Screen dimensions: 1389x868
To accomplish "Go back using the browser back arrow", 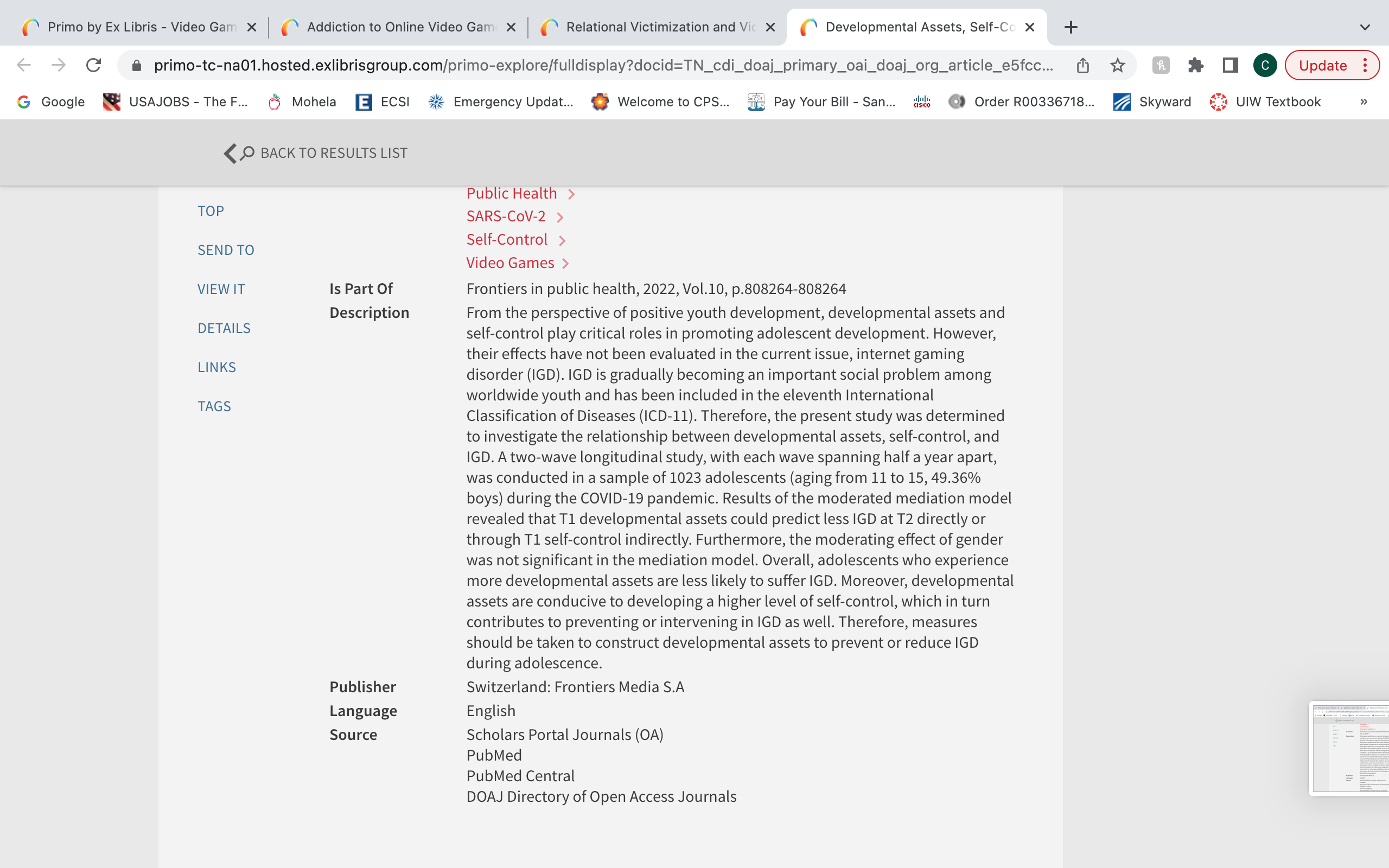I will coord(23,66).
